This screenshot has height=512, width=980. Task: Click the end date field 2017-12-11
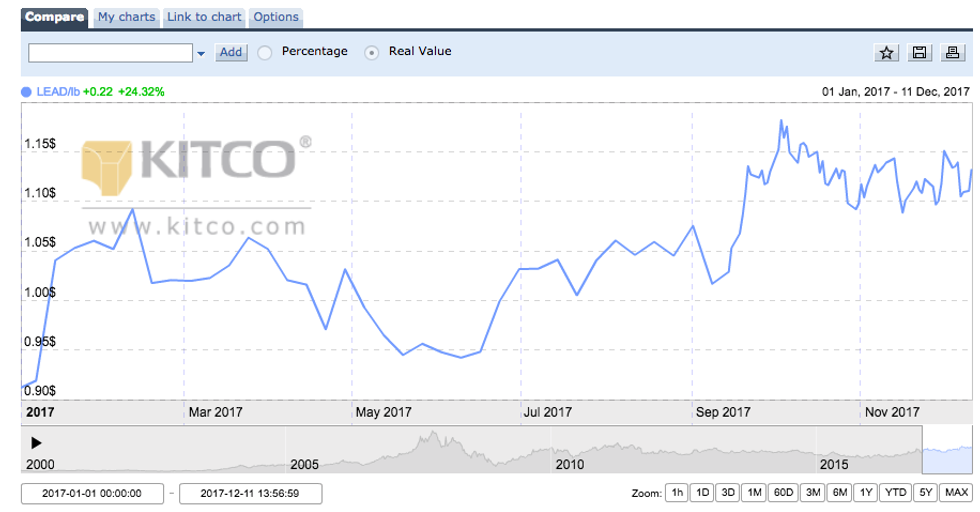pos(251,493)
